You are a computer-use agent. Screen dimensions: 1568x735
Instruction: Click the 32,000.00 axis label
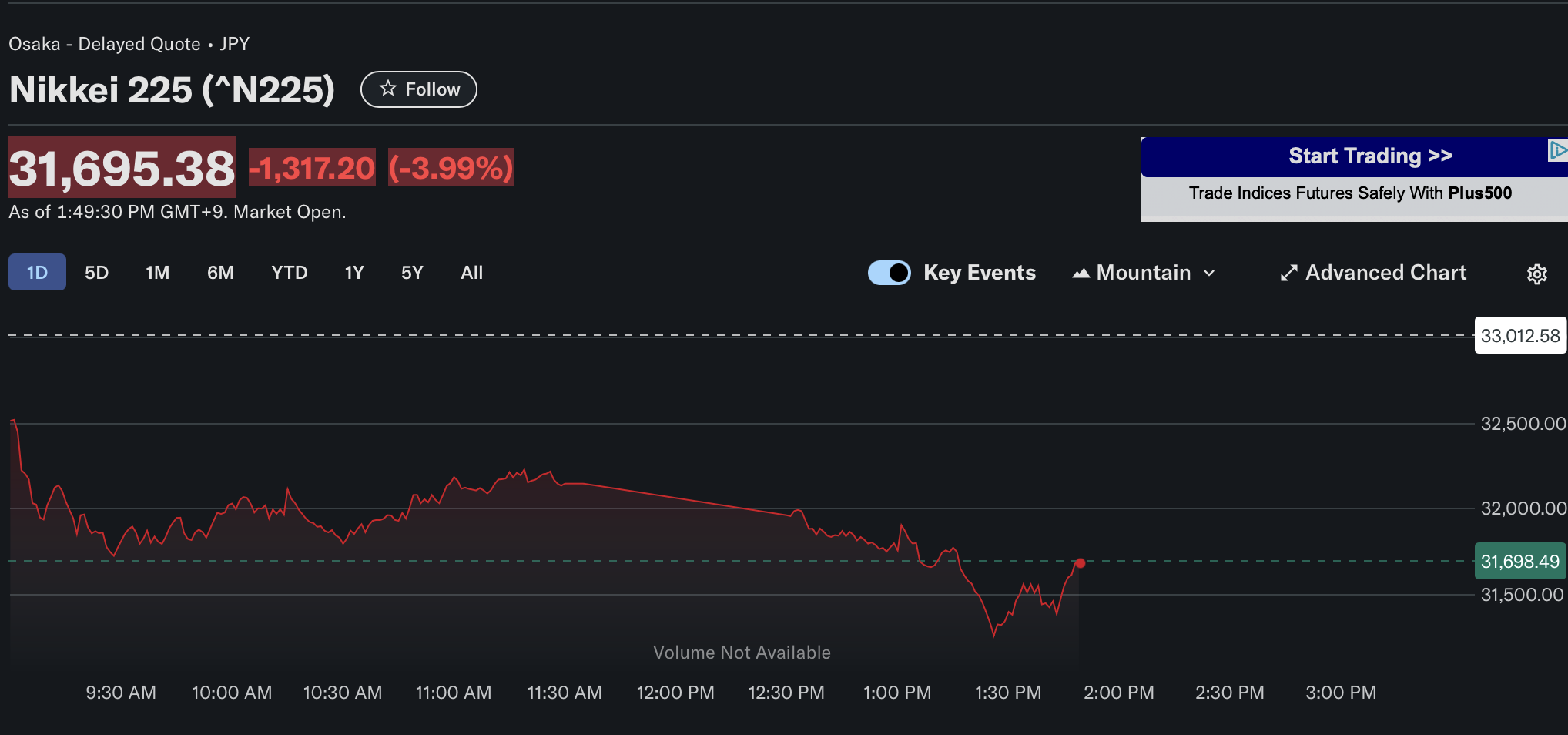pyautogui.click(x=1523, y=508)
